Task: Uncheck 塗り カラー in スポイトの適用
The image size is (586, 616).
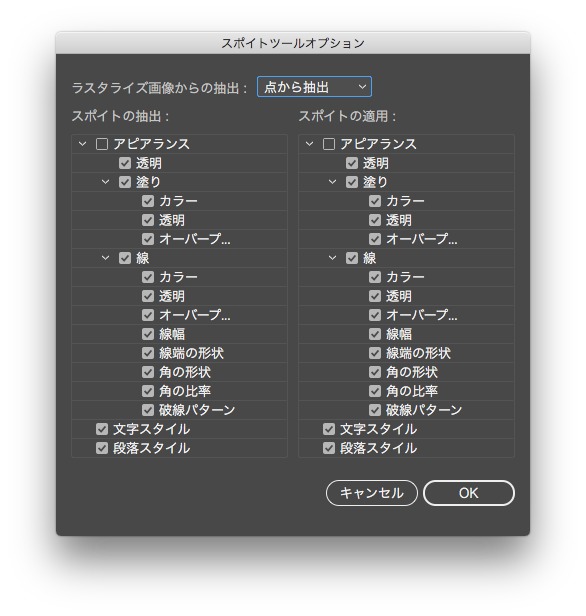Action: 375,201
